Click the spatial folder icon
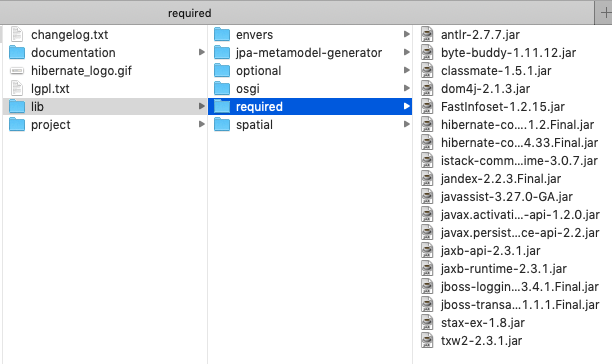The width and height of the screenshot is (612, 364). [222, 124]
